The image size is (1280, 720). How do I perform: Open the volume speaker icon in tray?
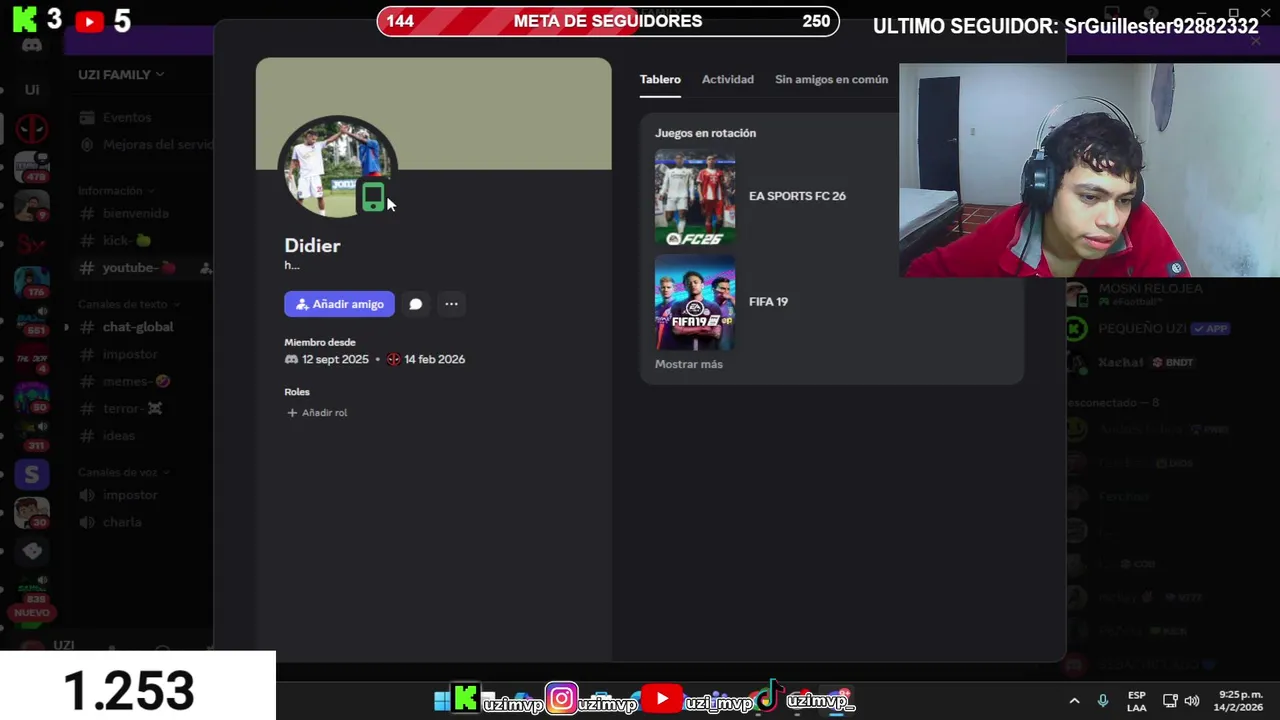pyautogui.click(x=1192, y=701)
